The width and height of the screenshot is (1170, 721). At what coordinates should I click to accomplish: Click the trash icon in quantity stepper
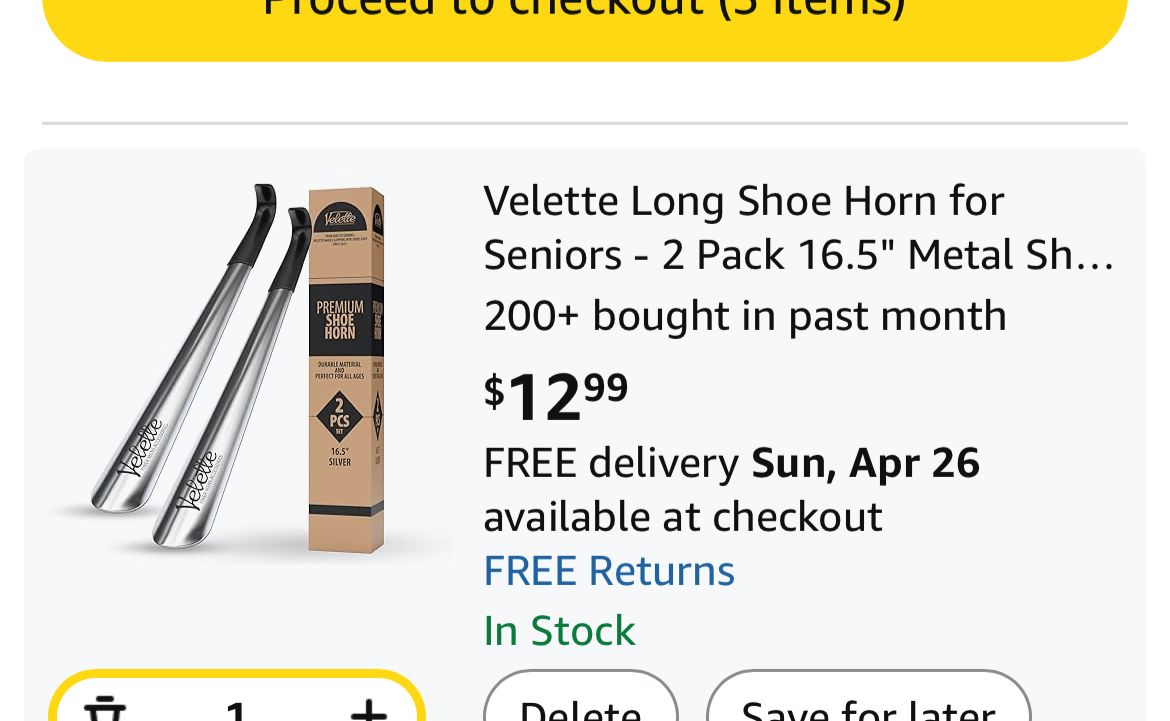pyautogui.click(x=105, y=710)
